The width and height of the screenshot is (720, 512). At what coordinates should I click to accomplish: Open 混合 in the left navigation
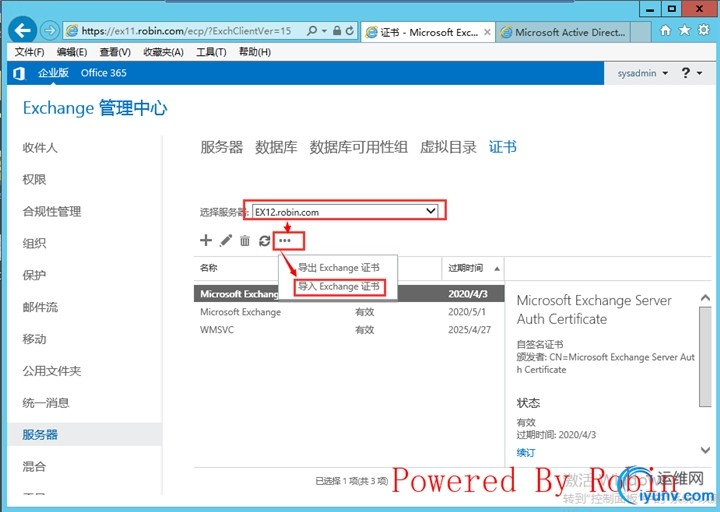coord(34,467)
